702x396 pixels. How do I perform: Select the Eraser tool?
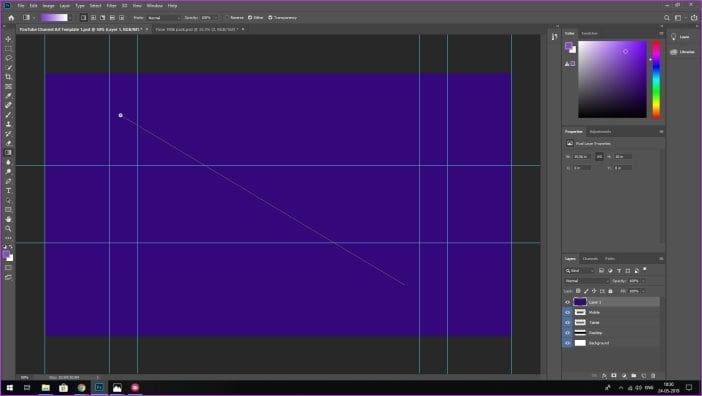(x=8, y=143)
